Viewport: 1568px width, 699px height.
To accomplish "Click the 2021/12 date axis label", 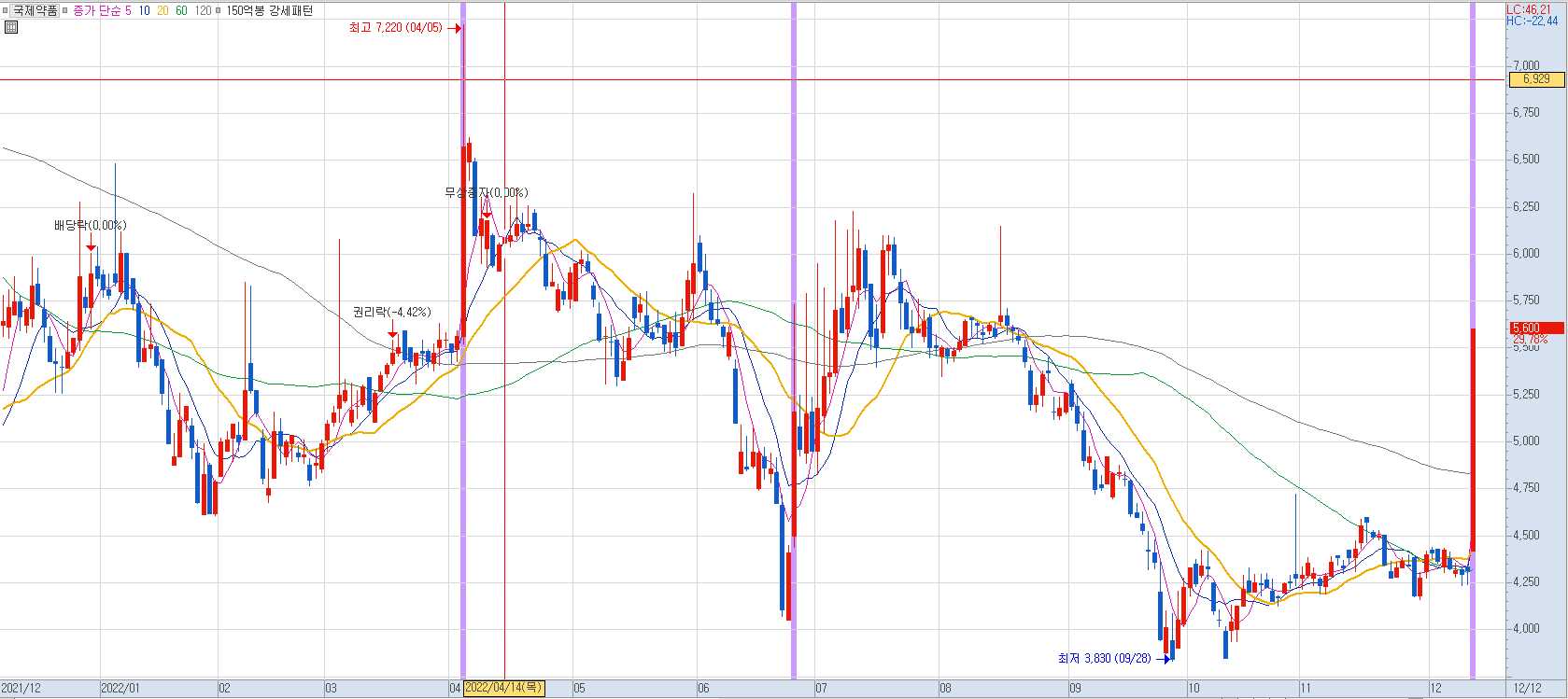I will (21, 688).
